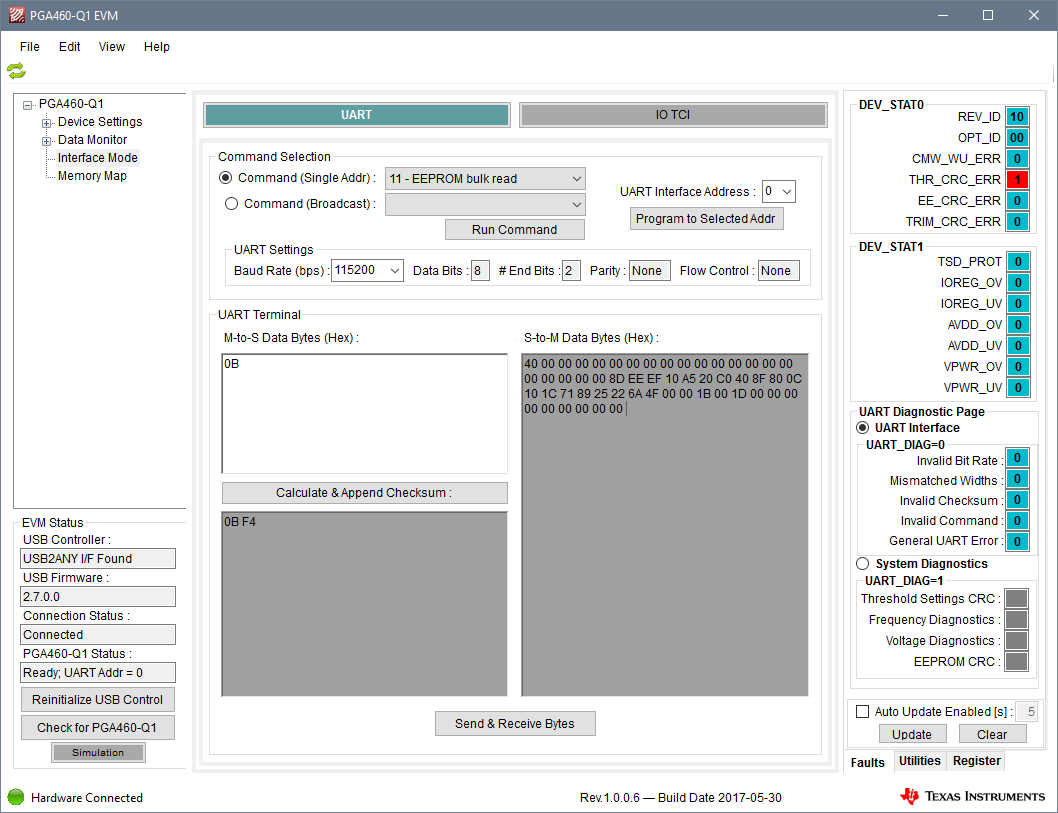Click the Connected connection status field
The width and height of the screenshot is (1058, 813).
click(x=98, y=634)
